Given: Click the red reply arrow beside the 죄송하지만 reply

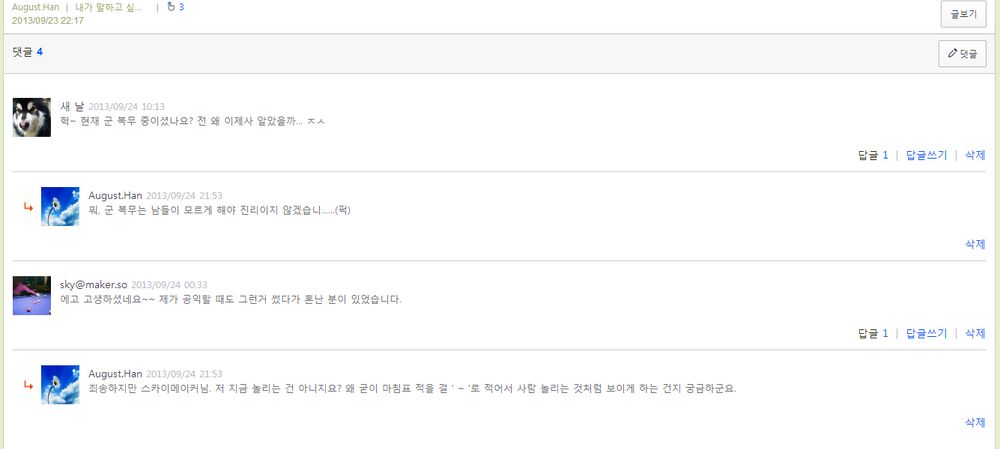Looking at the screenshot, I should tap(28, 386).
